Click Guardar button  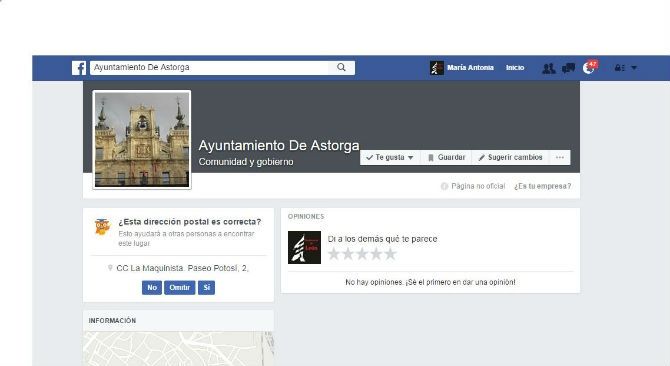446,157
